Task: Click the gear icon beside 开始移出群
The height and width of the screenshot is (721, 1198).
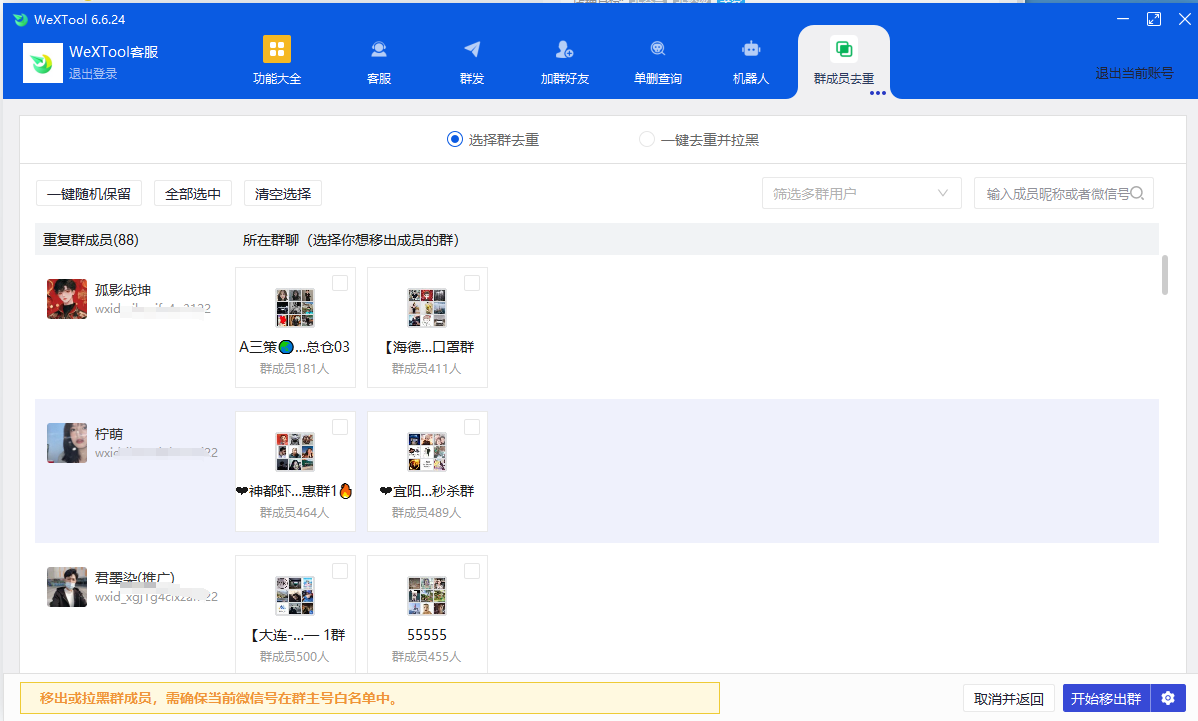Action: click(x=1168, y=698)
